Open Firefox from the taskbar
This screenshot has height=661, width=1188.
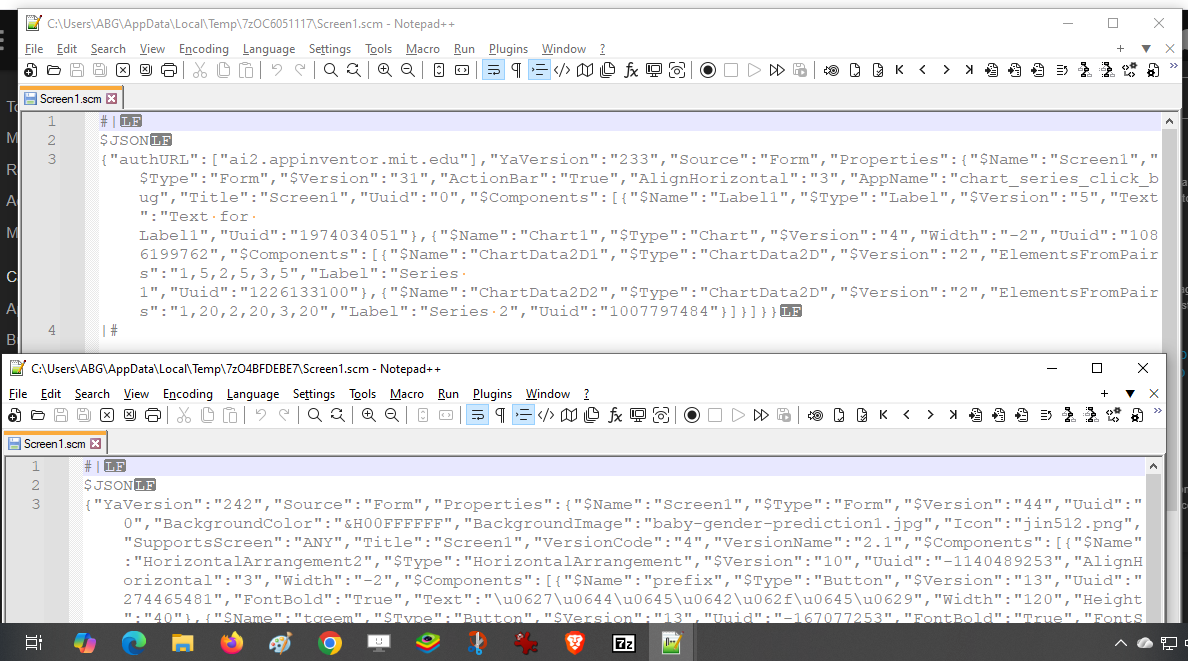point(232,644)
